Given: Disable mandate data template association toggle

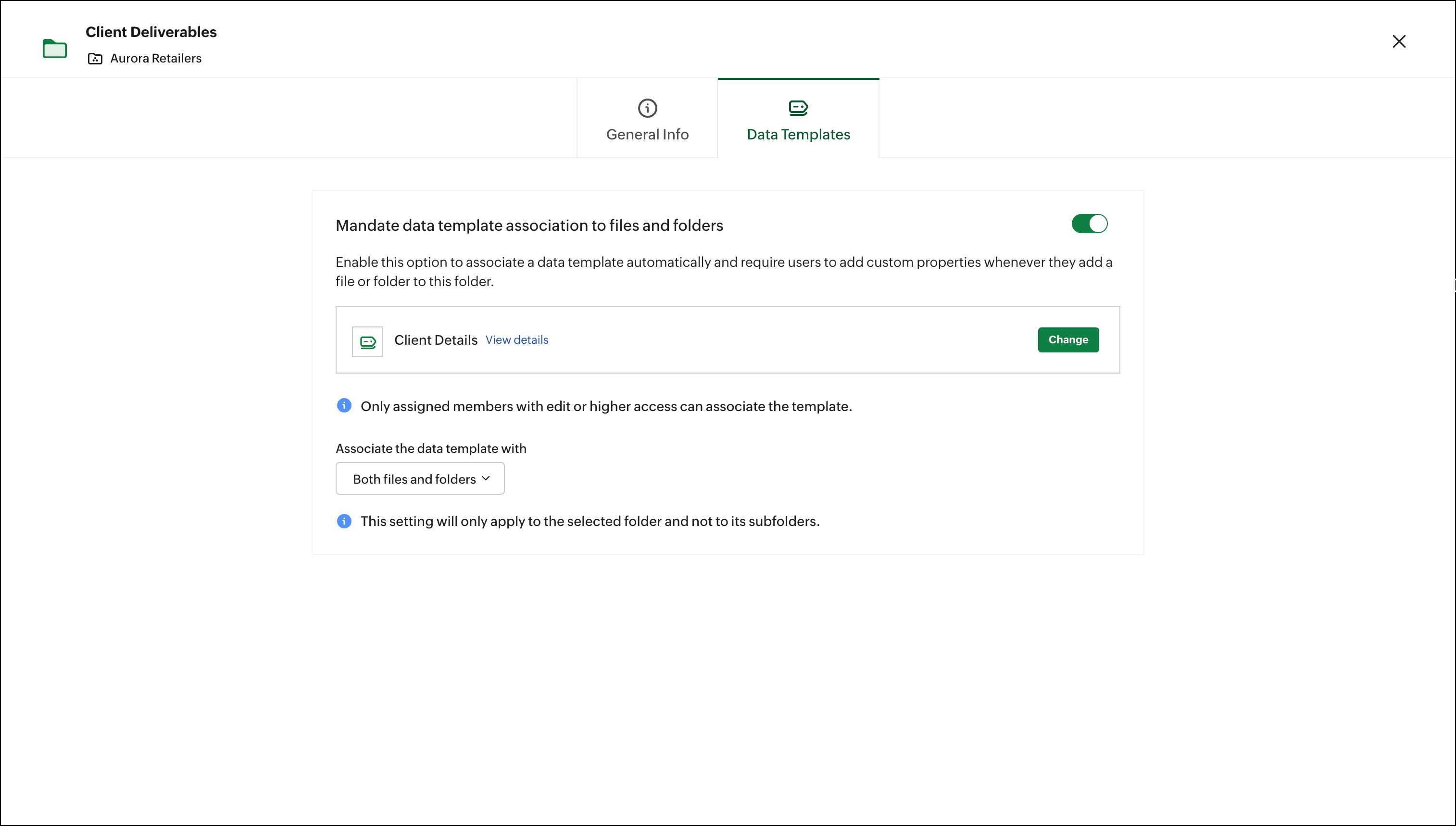Looking at the screenshot, I should point(1089,224).
